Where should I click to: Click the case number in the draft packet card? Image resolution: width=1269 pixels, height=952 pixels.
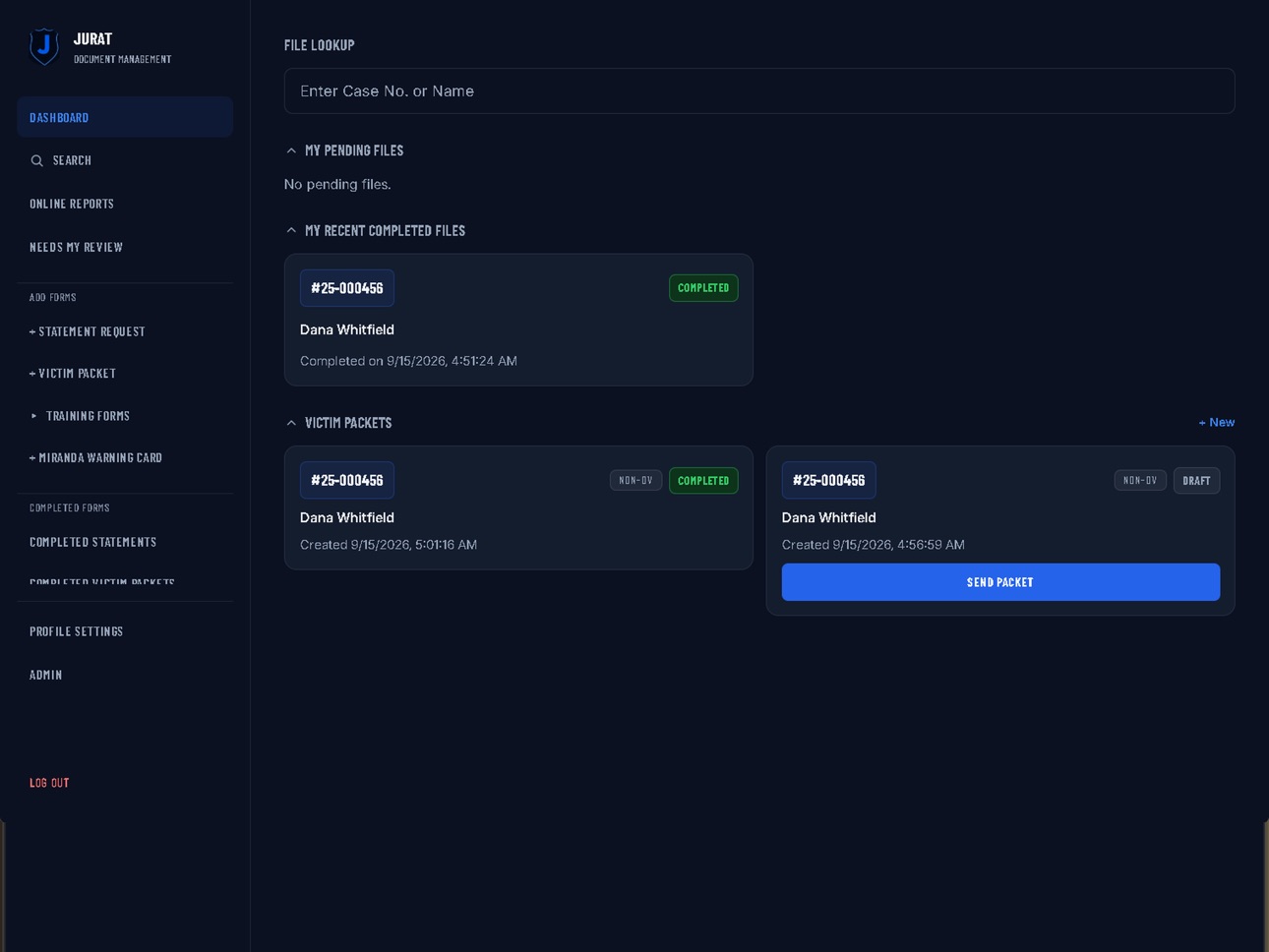point(829,481)
